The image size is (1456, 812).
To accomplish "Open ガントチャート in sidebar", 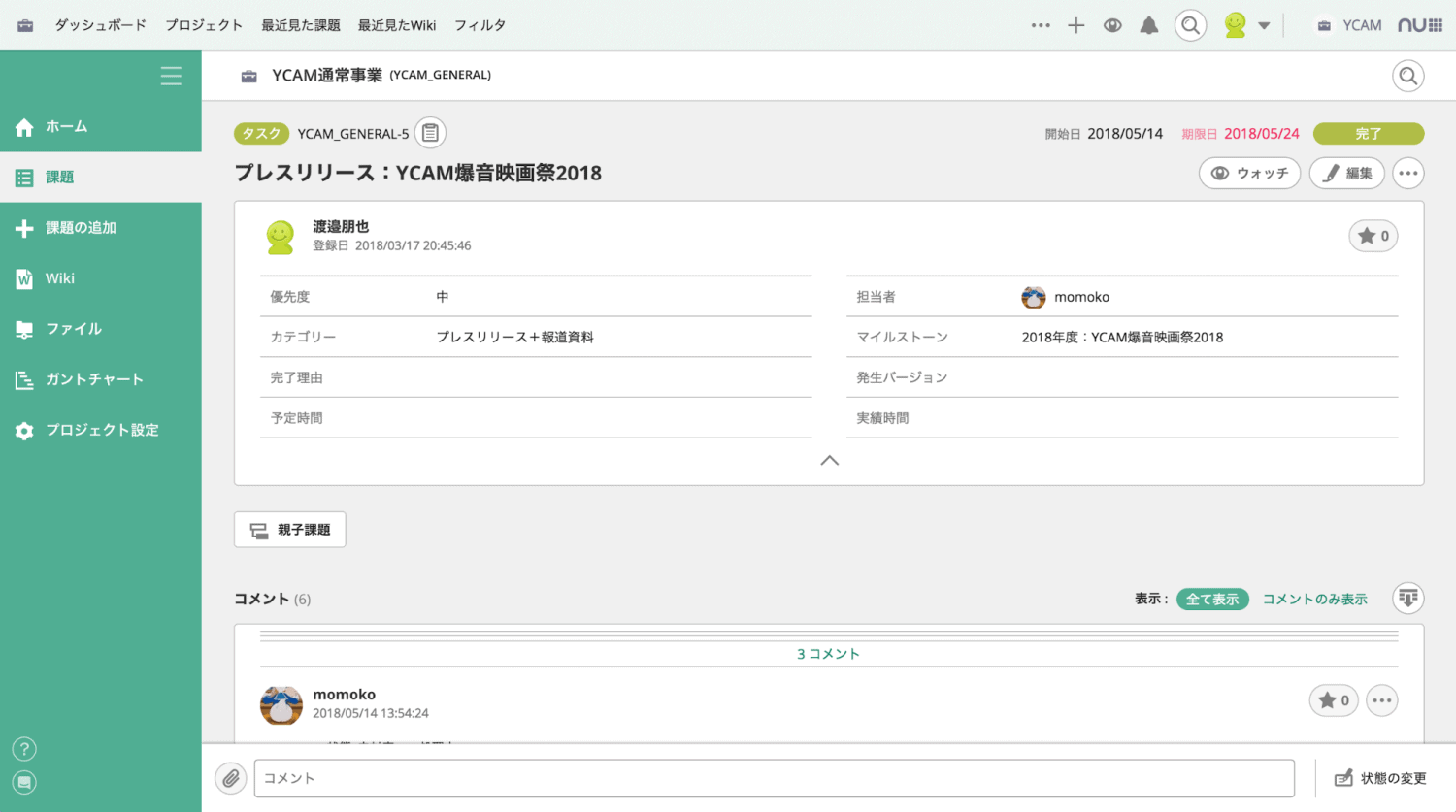I will coord(101,378).
